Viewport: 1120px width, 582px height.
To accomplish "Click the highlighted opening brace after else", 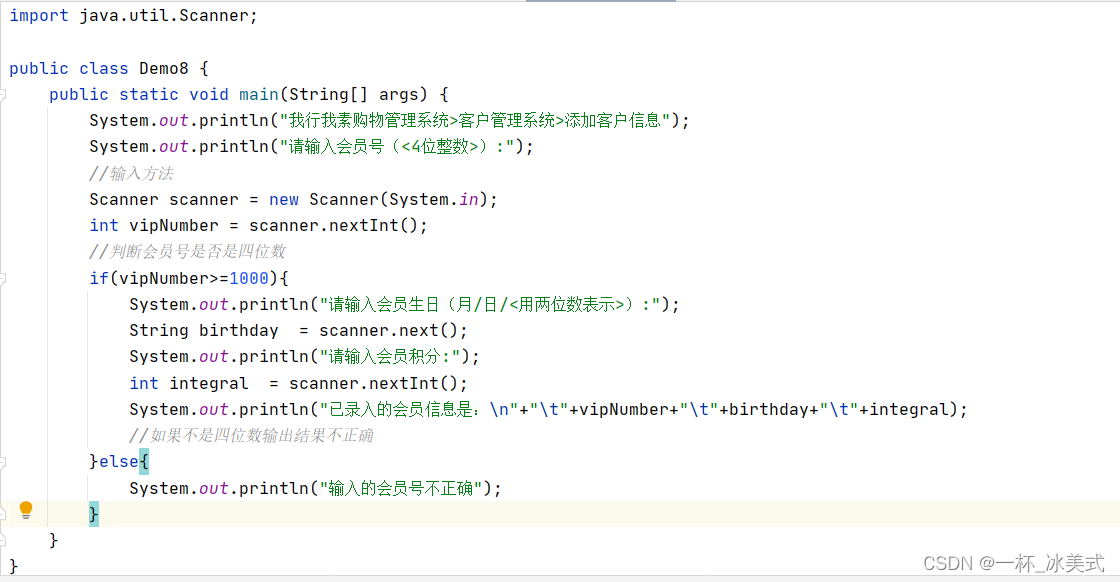I will click(144, 462).
